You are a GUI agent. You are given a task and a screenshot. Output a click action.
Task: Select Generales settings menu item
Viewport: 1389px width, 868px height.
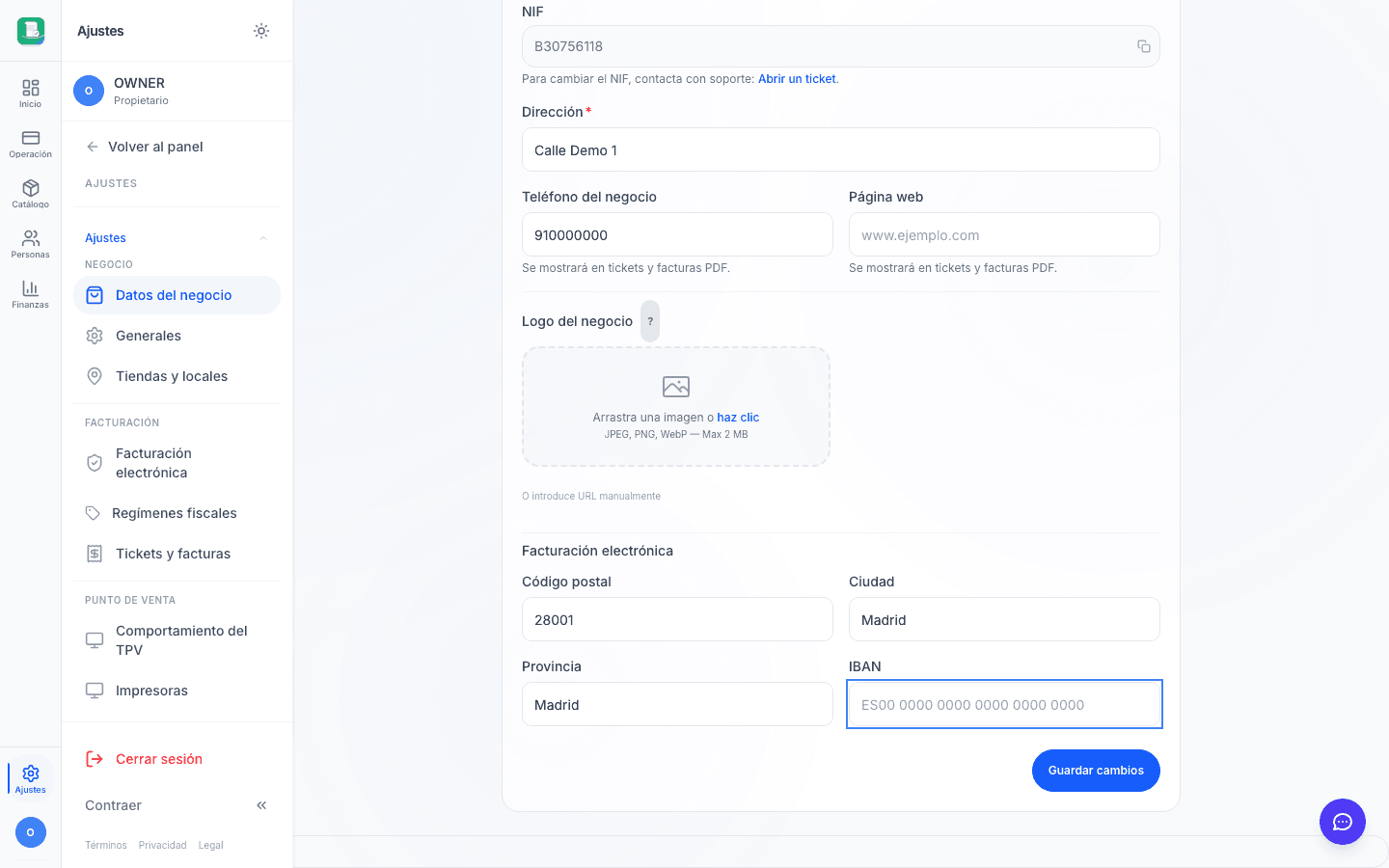click(177, 336)
